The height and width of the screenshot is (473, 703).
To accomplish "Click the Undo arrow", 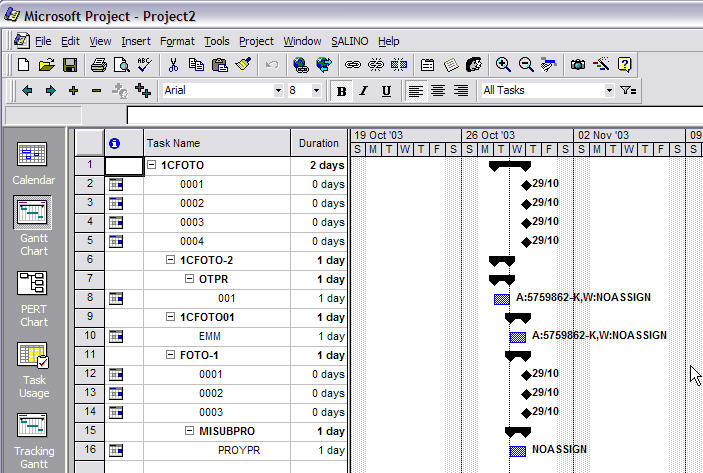I will [272, 65].
